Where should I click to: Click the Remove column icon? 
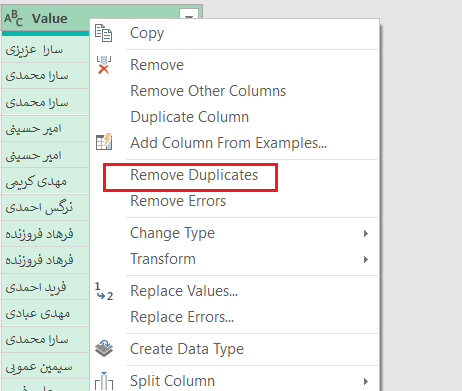click(x=104, y=65)
